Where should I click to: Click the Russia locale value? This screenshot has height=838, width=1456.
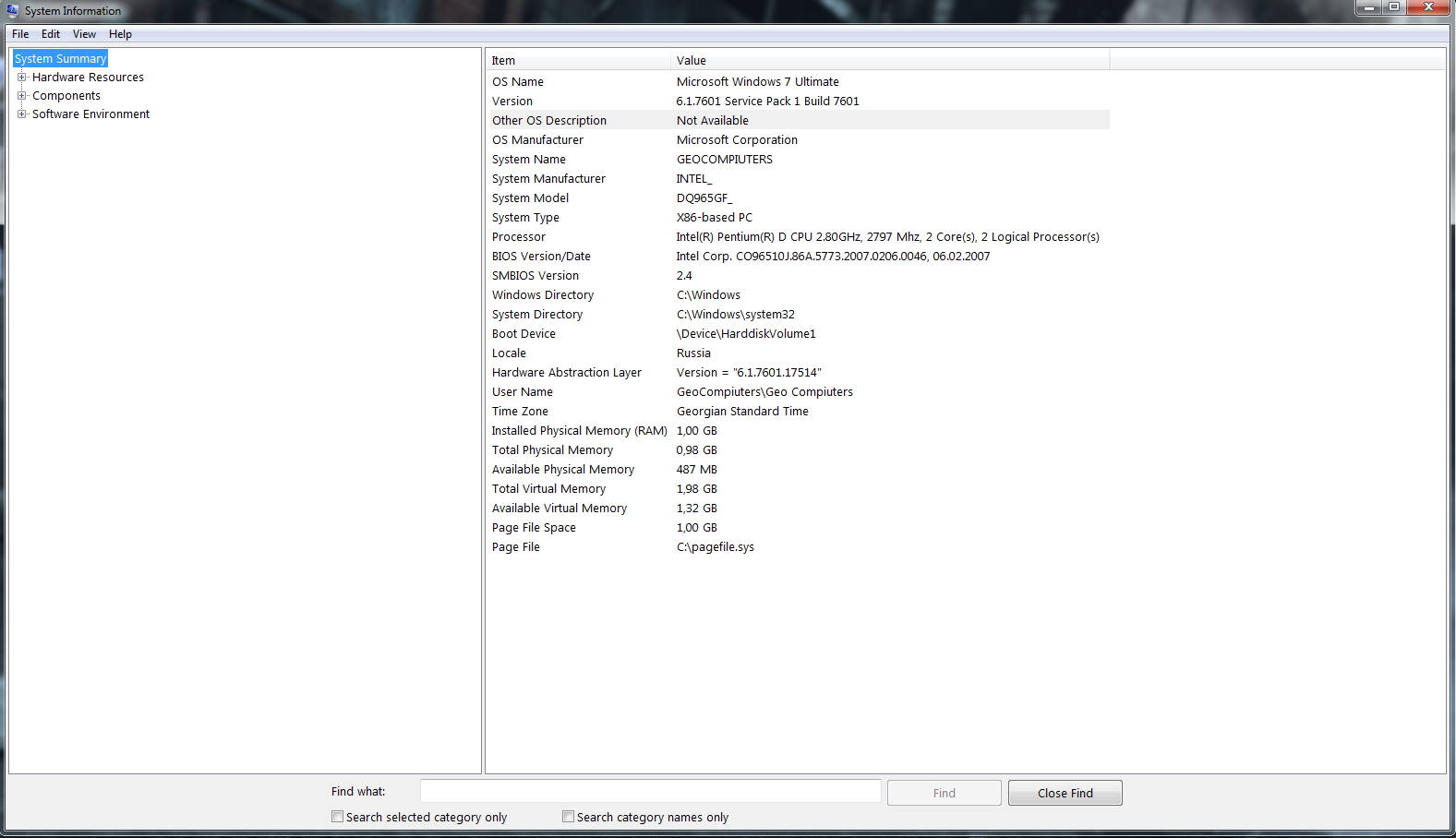tap(693, 353)
